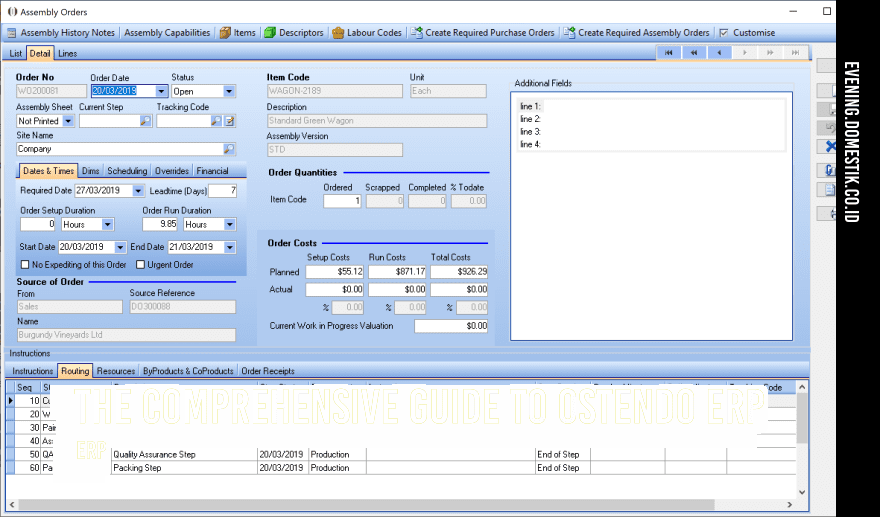880x517 pixels.
Task: Click the Order Run Duration value 9.85
Action: [x=160, y=224]
